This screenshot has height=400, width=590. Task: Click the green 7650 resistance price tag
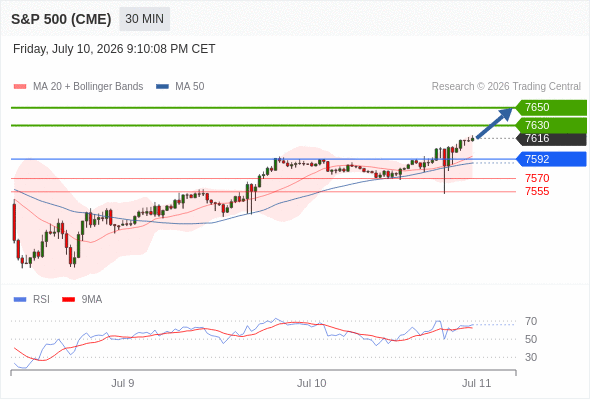click(551, 107)
